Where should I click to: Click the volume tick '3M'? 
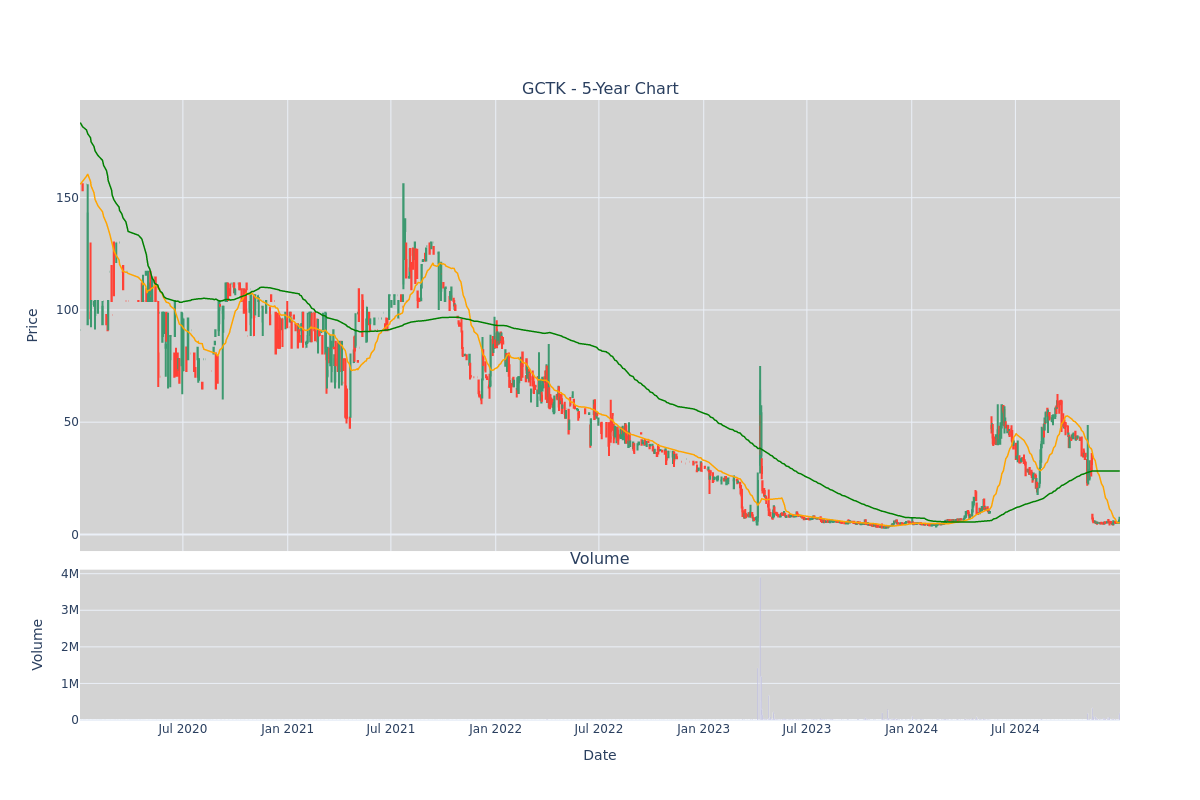click(x=70, y=610)
